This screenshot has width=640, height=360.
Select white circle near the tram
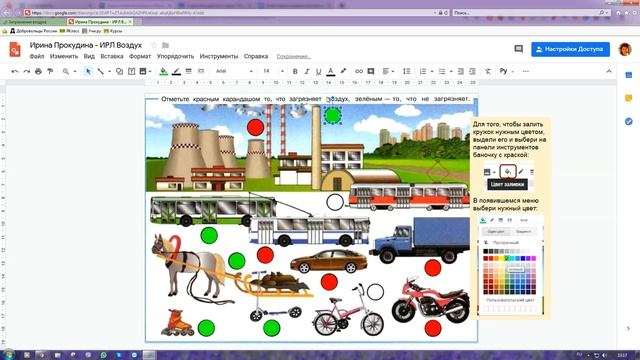pyautogui.click(x=335, y=202)
